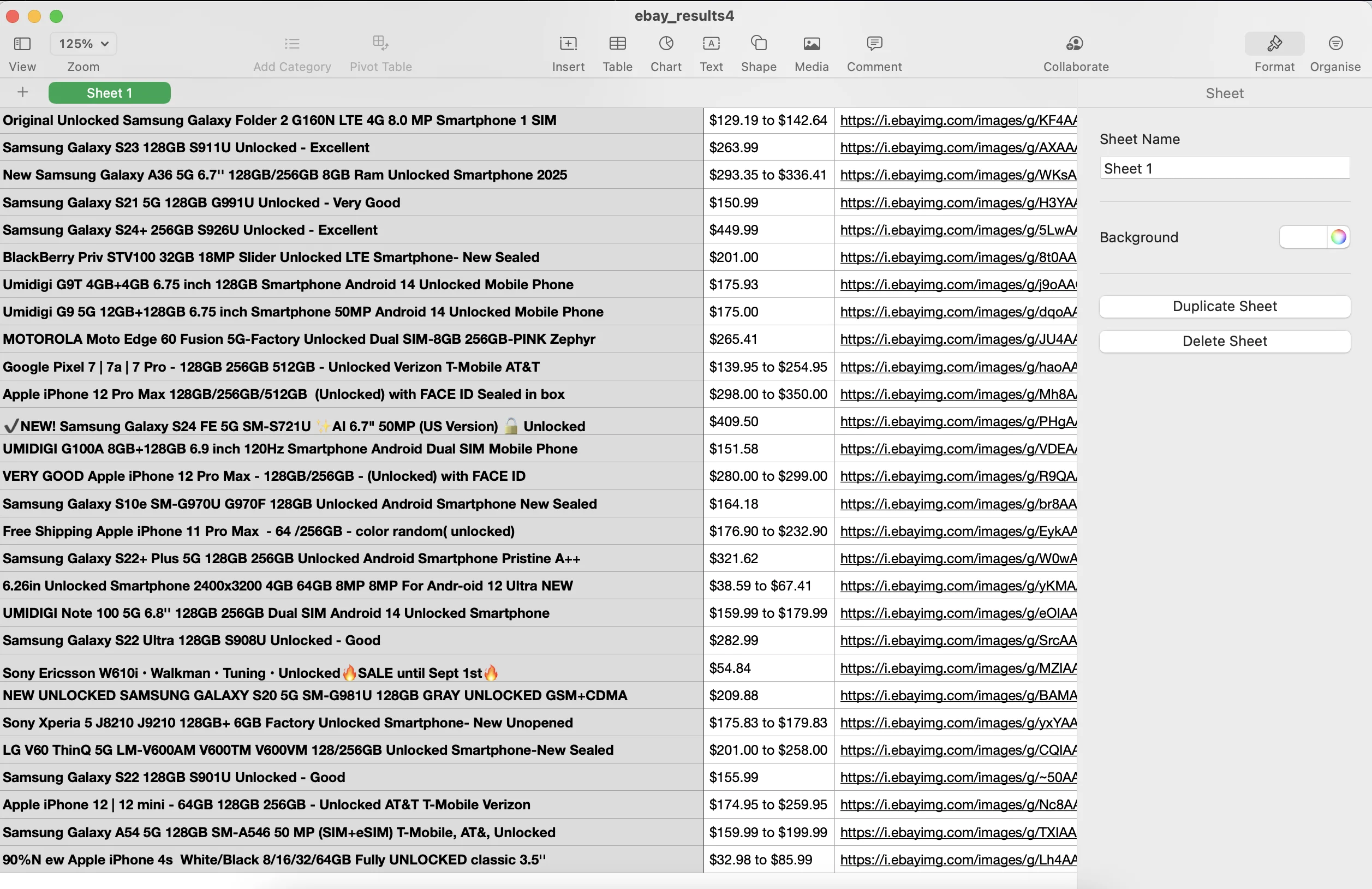Screen dimensions: 1372x889
Task: Open image link for Google Pixel 7 row
Action: point(958,367)
